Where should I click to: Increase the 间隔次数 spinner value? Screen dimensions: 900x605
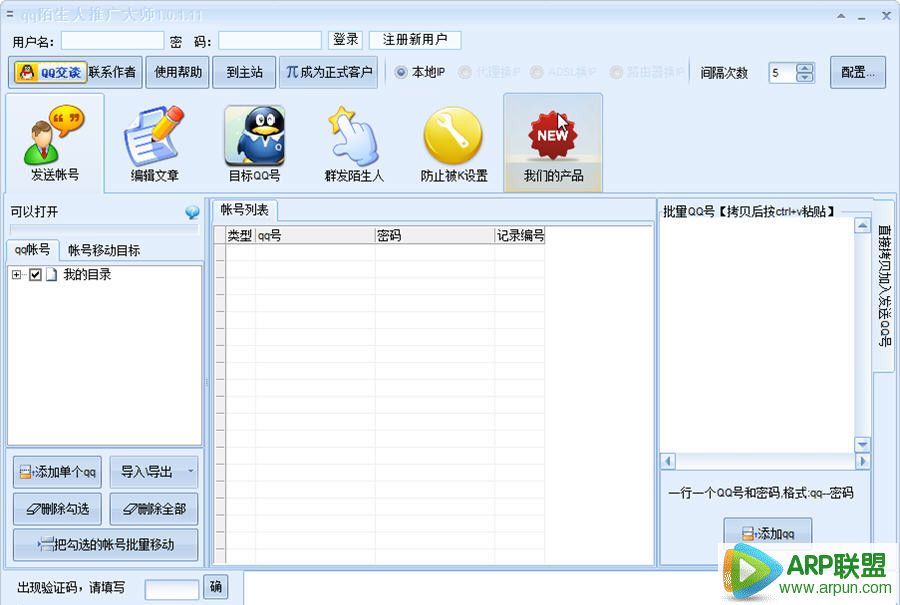click(x=805, y=68)
